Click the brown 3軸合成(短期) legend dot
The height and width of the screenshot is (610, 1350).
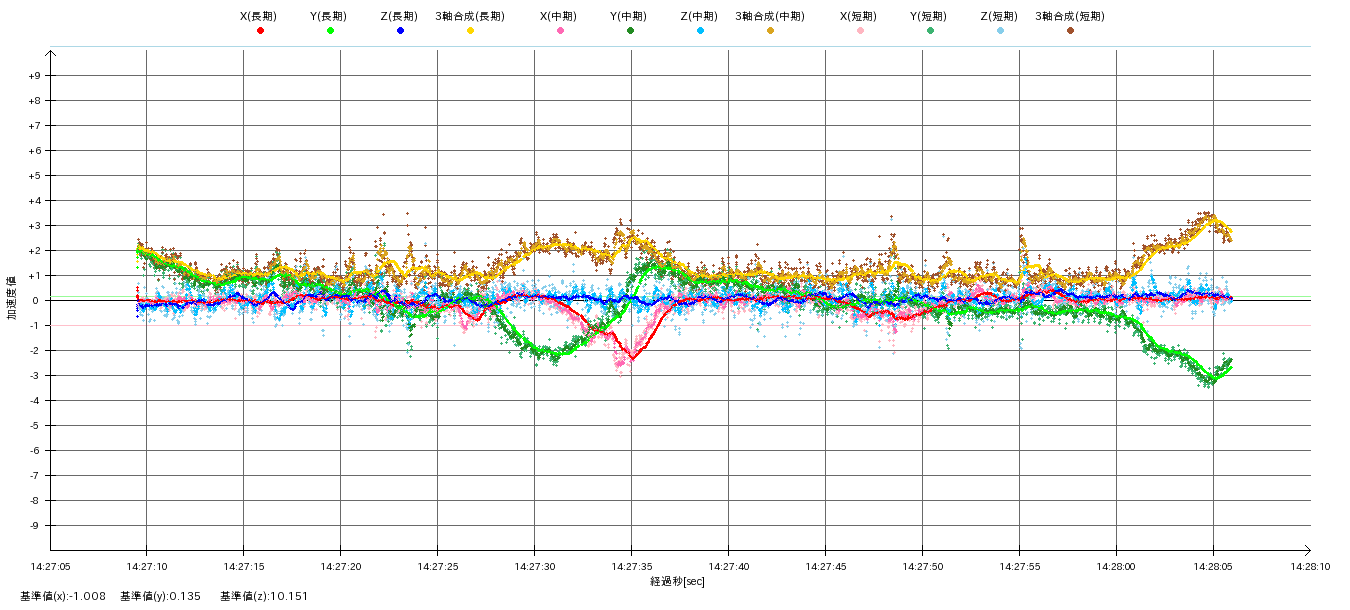(1070, 31)
